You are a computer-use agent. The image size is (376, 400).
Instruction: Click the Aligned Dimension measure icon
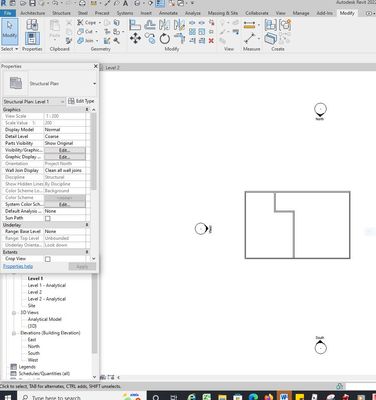pyautogui.click(x=249, y=25)
